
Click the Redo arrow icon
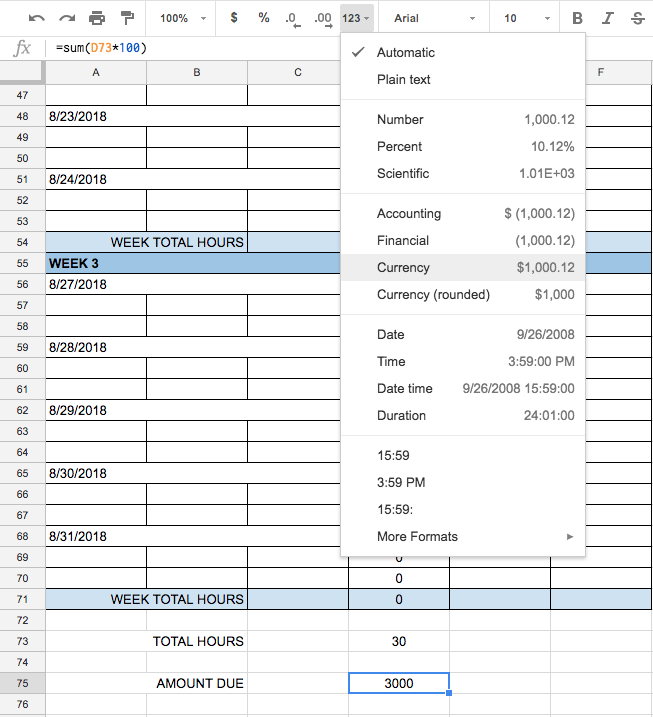coord(67,18)
